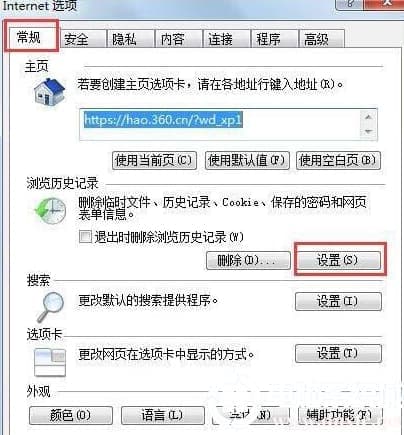Click the browsing history clock icon
The height and width of the screenshot is (435, 404).
point(50,210)
